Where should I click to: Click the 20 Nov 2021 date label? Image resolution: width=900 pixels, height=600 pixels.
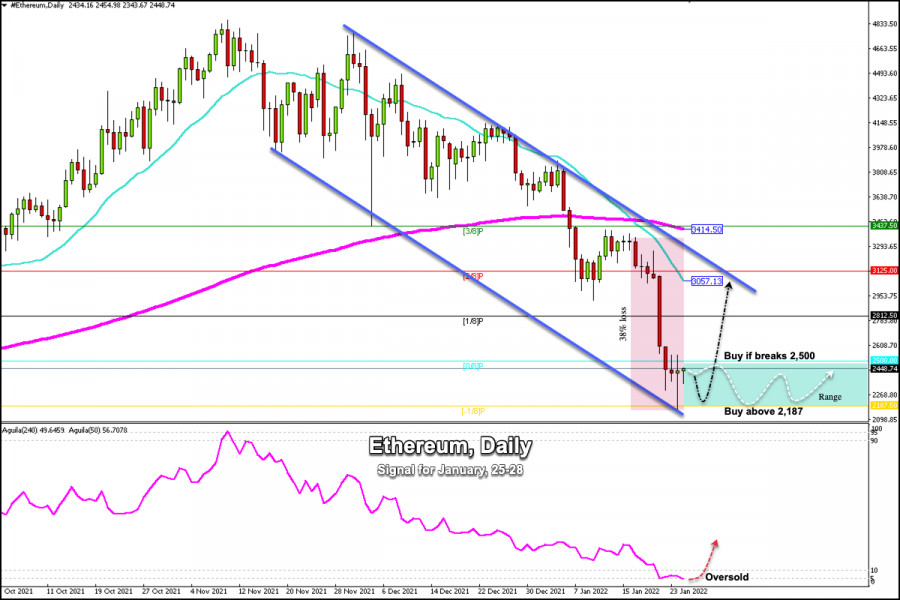click(x=305, y=591)
